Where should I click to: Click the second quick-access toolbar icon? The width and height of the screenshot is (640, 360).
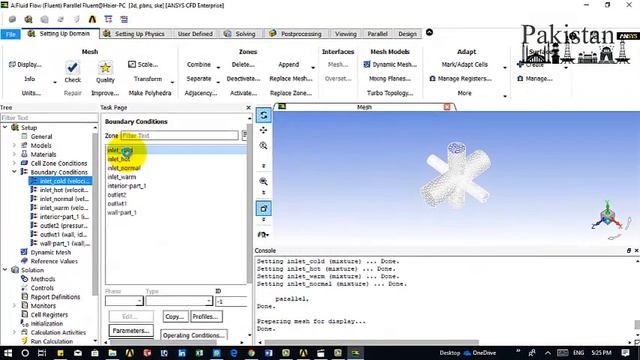[x=28, y=19]
